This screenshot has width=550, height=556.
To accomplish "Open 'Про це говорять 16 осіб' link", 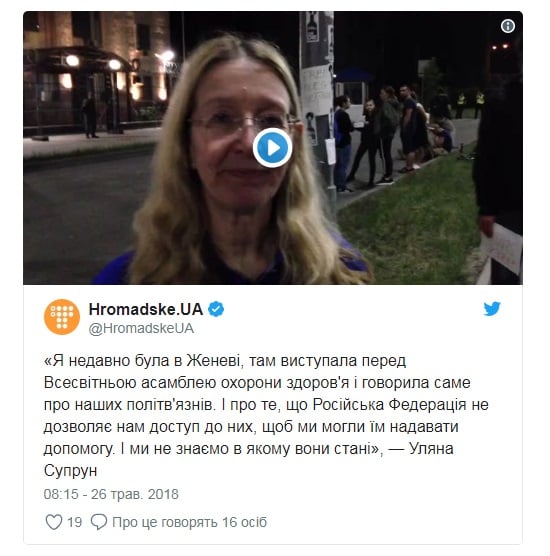I will coord(189,522).
